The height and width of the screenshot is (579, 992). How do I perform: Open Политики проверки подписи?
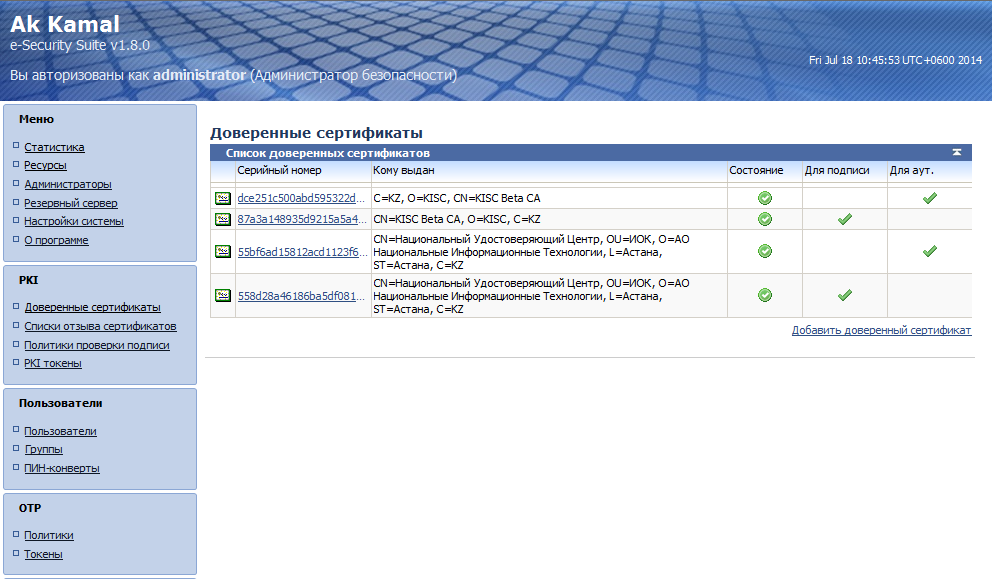click(97, 345)
